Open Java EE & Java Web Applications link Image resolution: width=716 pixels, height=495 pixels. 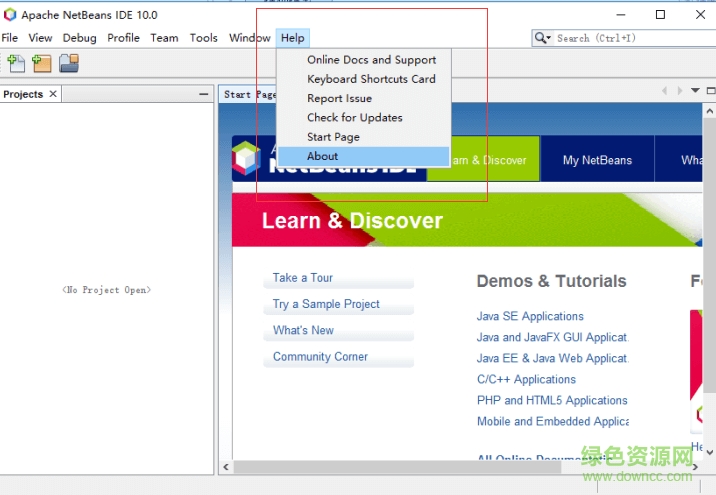553,358
